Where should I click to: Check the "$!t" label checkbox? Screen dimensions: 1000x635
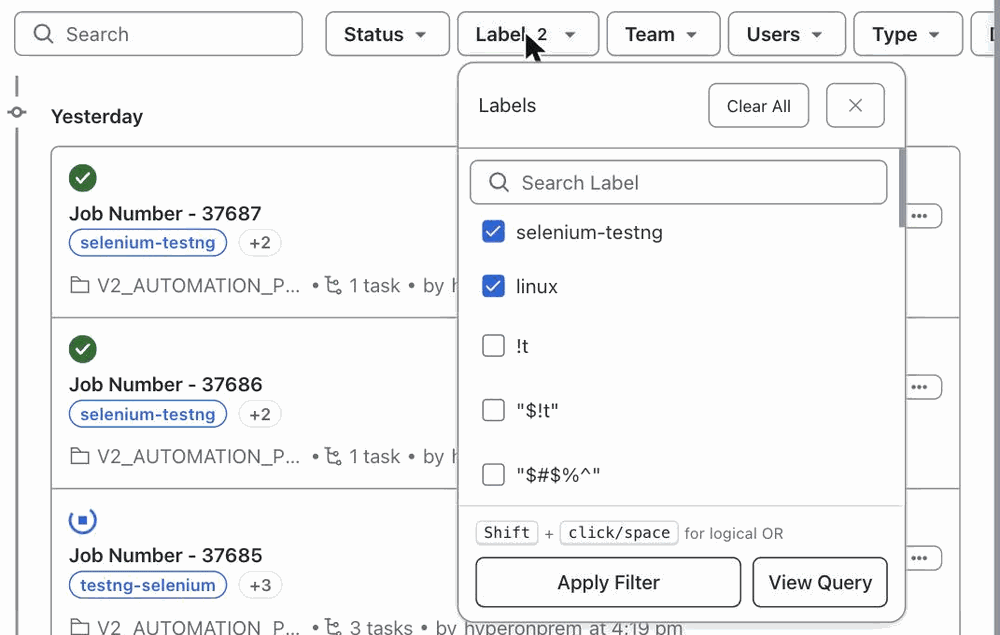pos(493,410)
